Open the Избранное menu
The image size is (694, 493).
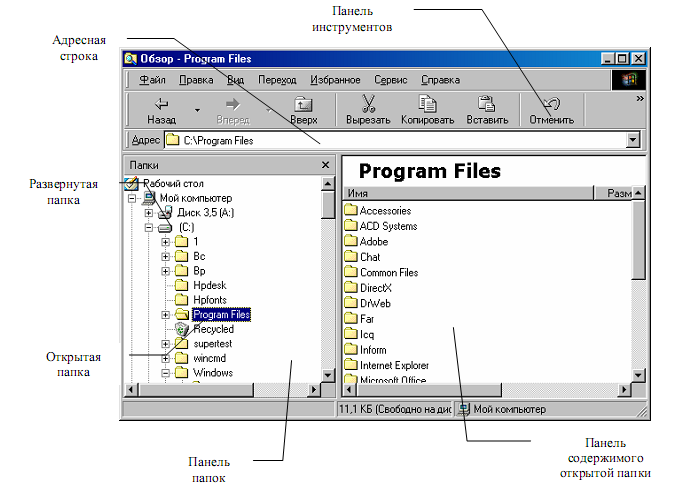coord(335,80)
